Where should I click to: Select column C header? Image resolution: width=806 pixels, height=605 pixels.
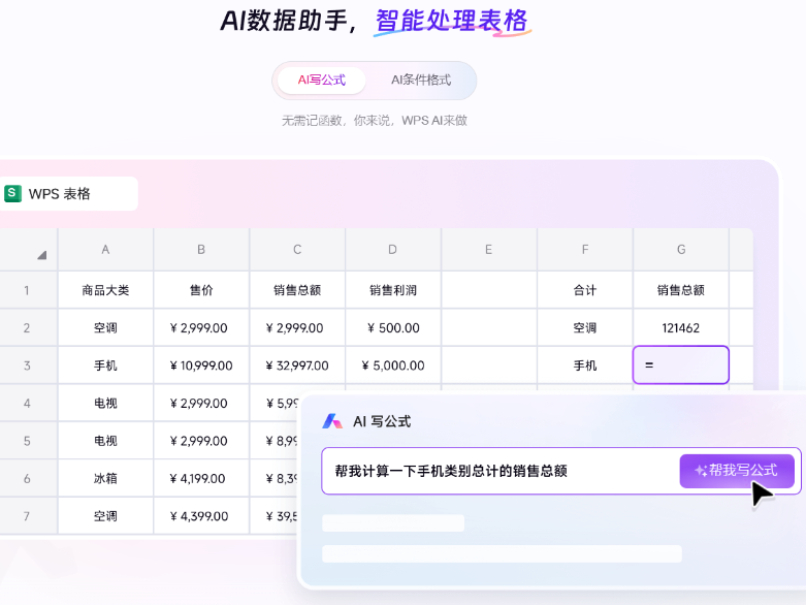(x=298, y=250)
